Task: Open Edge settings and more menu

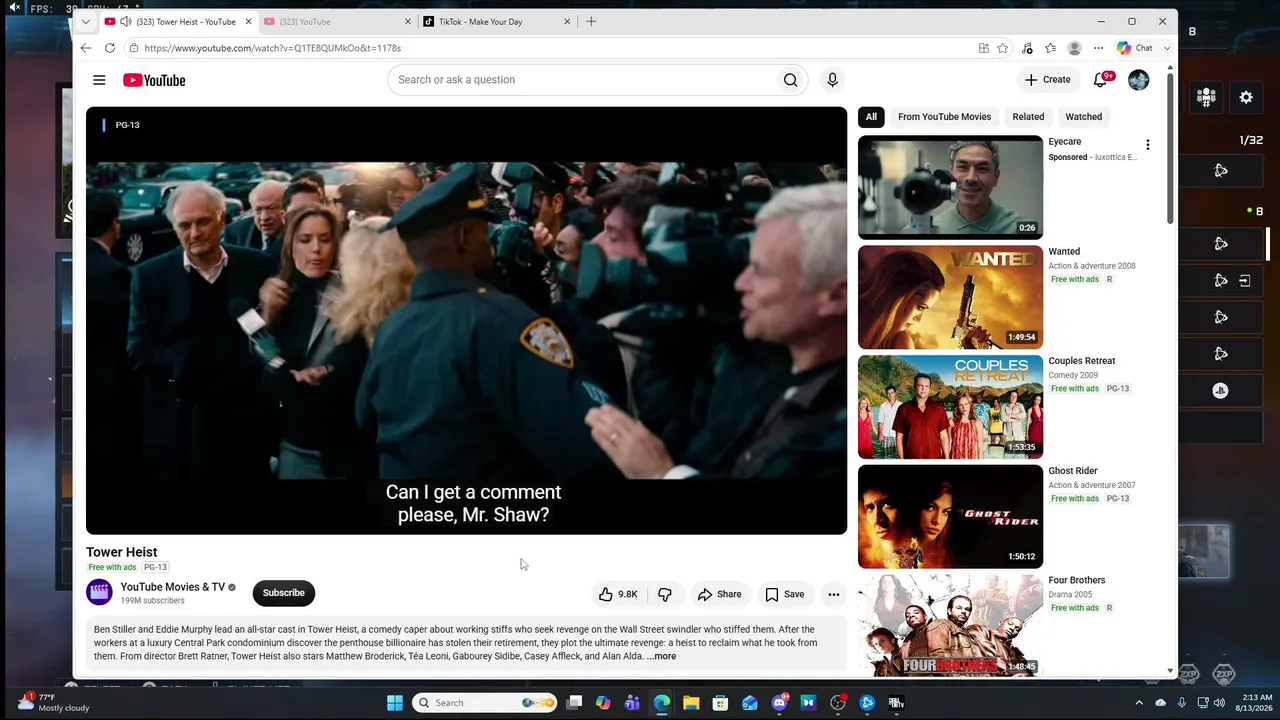Action: tap(1098, 48)
